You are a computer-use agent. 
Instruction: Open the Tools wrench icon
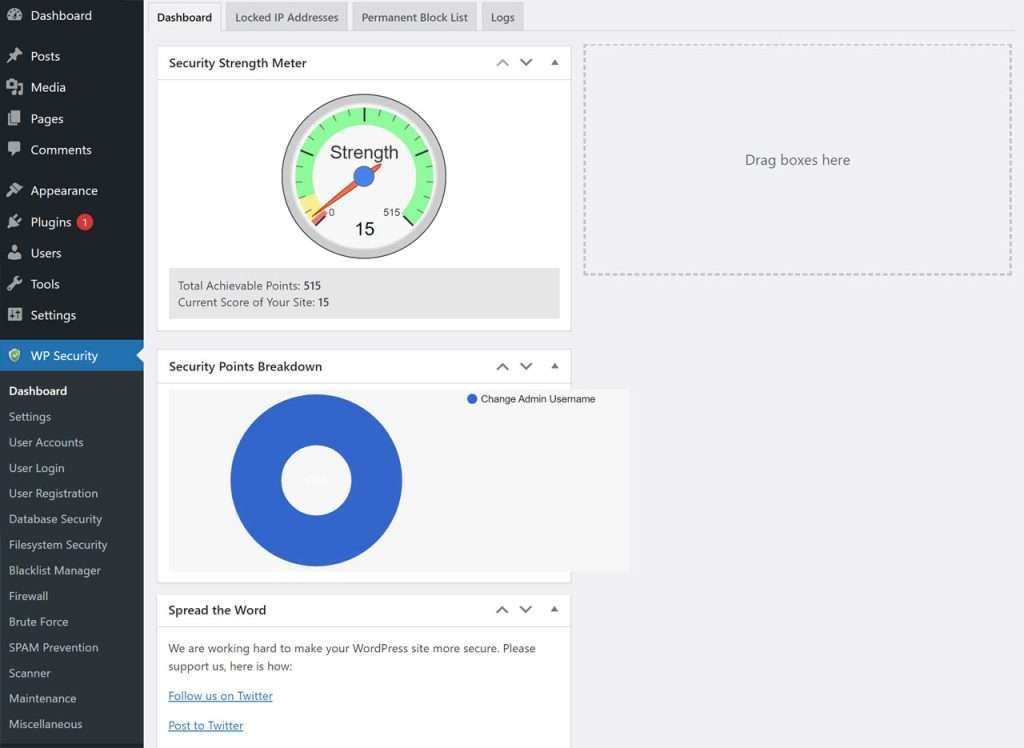[x=13, y=284]
